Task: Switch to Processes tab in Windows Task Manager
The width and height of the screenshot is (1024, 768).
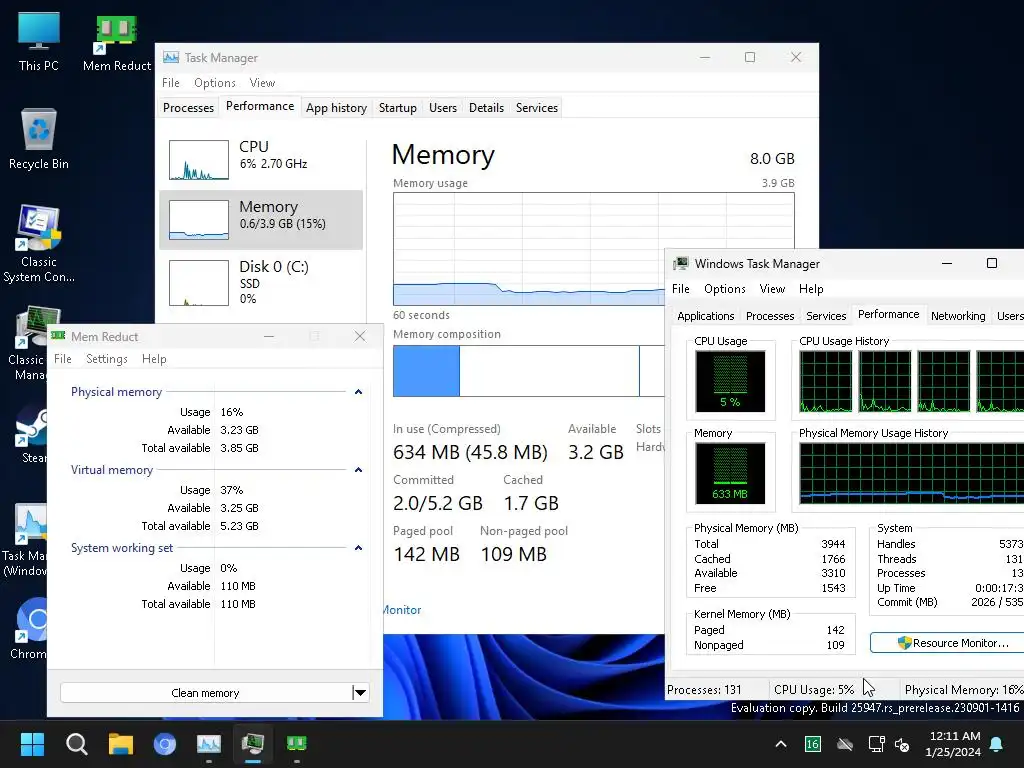Action: tap(770, 316)
